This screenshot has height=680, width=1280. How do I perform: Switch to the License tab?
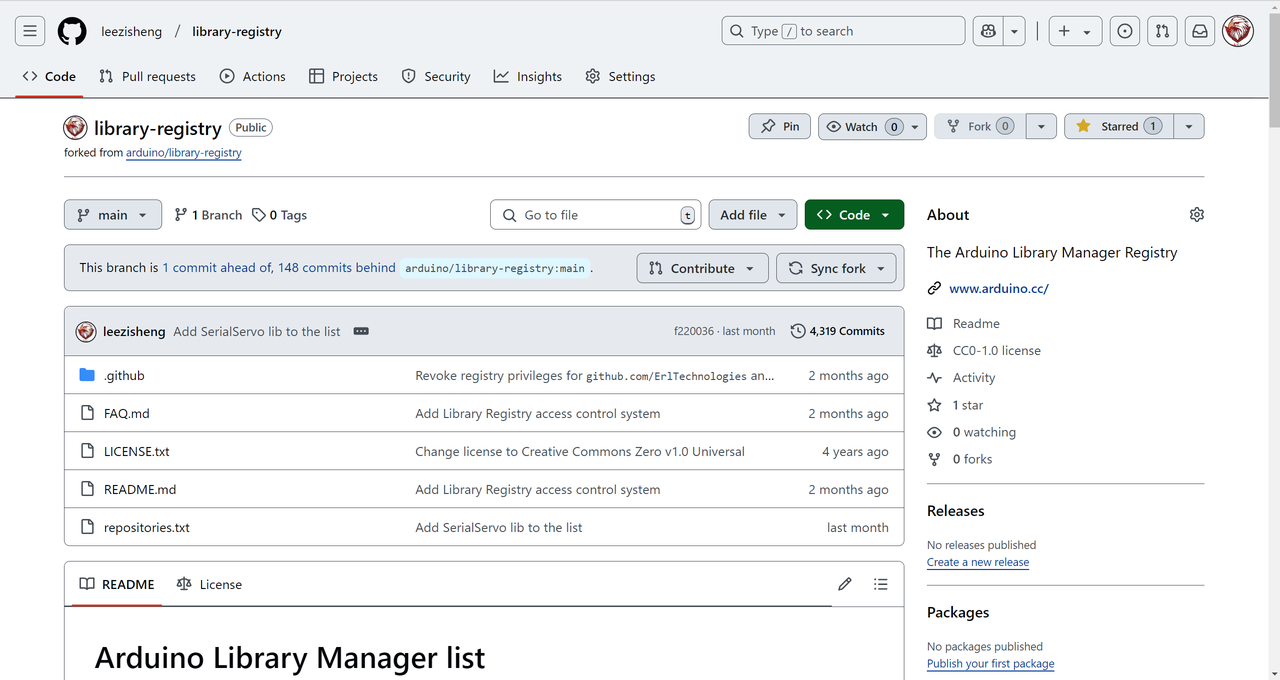209,584
